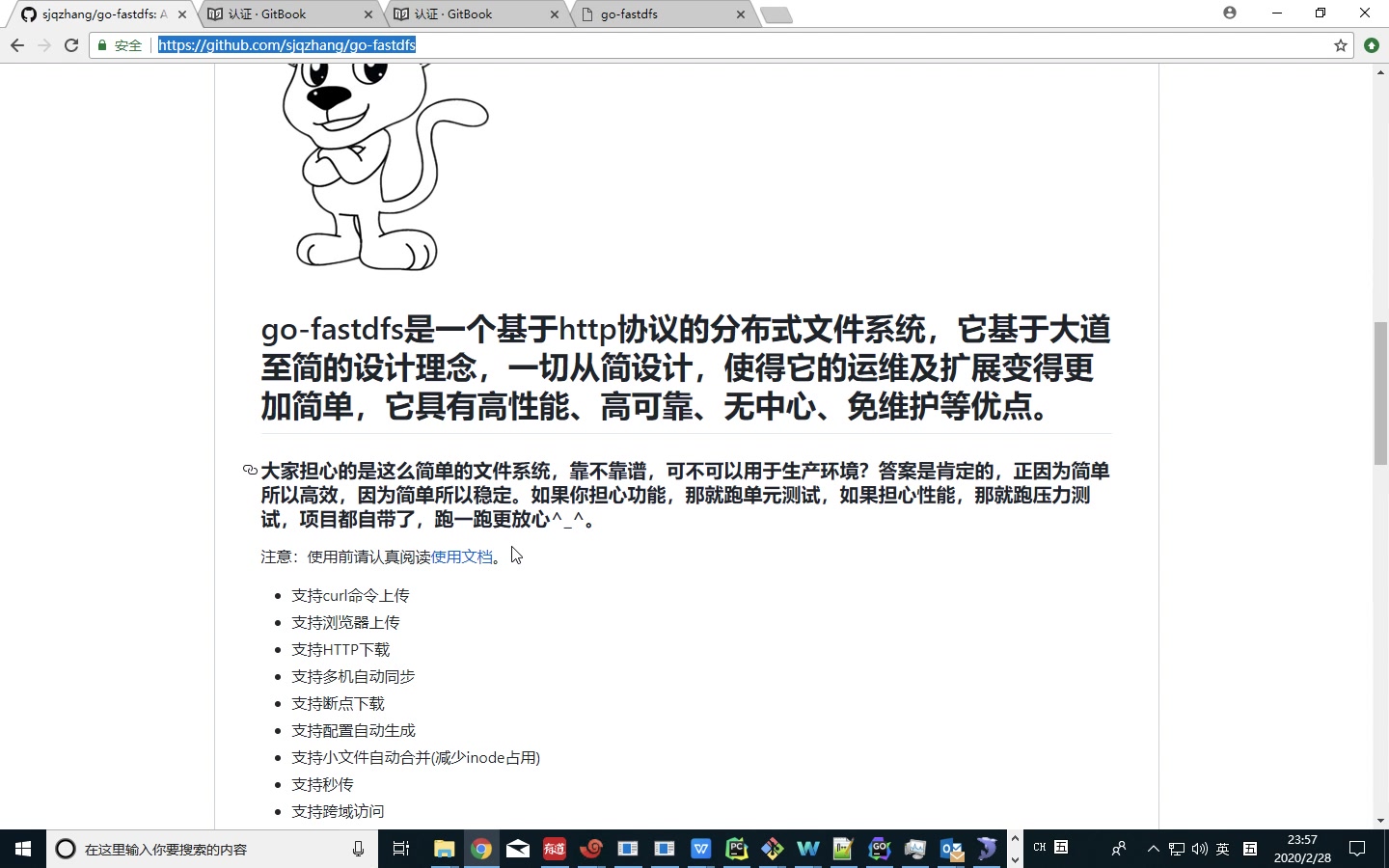The image size is (1389, 868).
Task: Click the list item 支持多机自动同步
Action: pyautogui.click(x=353, y=677)
